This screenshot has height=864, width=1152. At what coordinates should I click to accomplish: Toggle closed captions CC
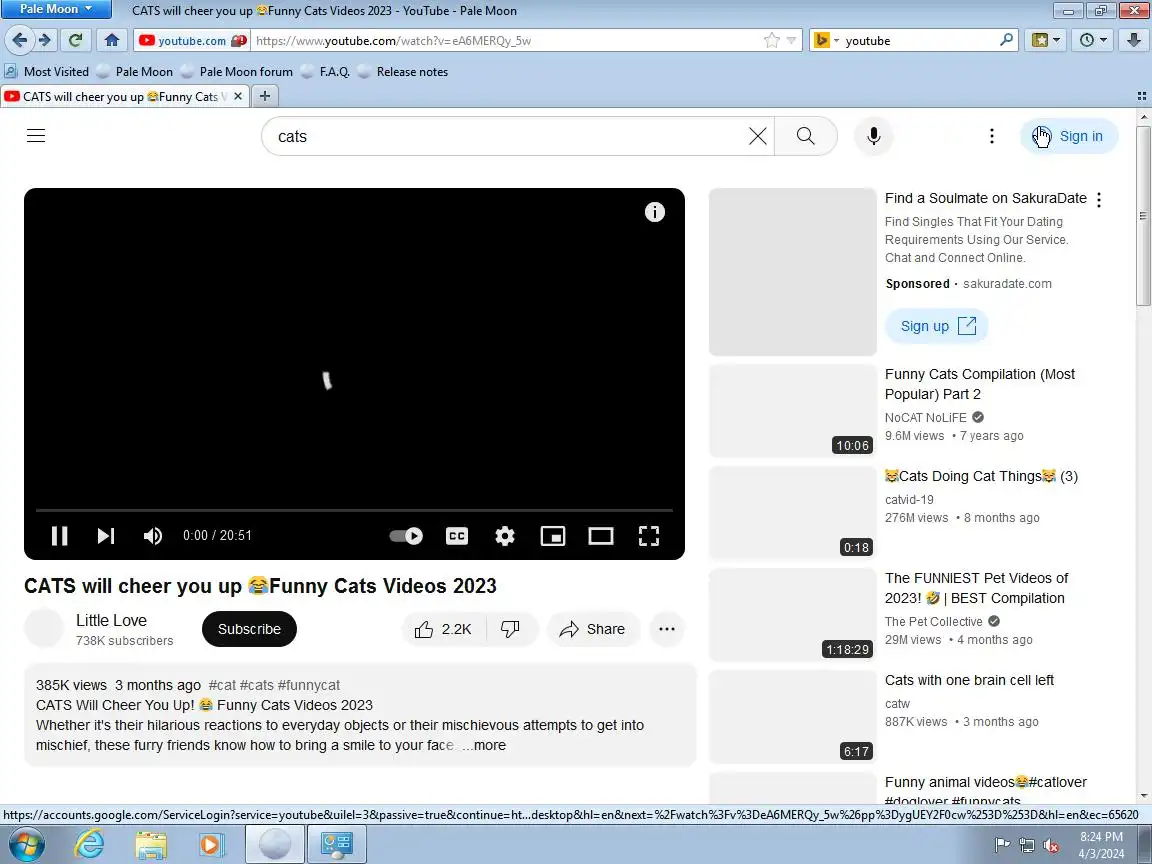tap(457, 536)
